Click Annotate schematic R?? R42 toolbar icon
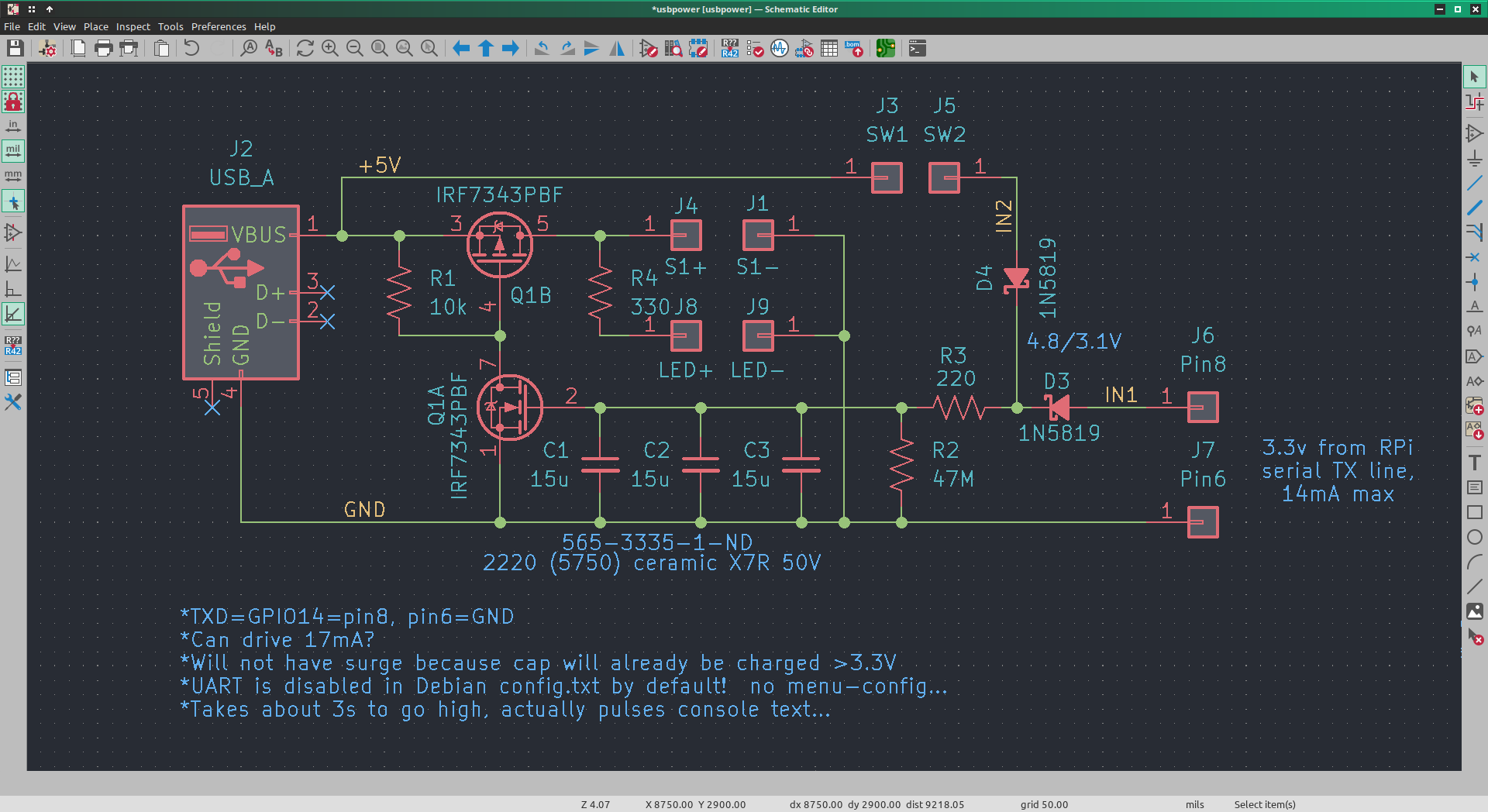This screenshot has width=1488, height=812. point(730,48)
